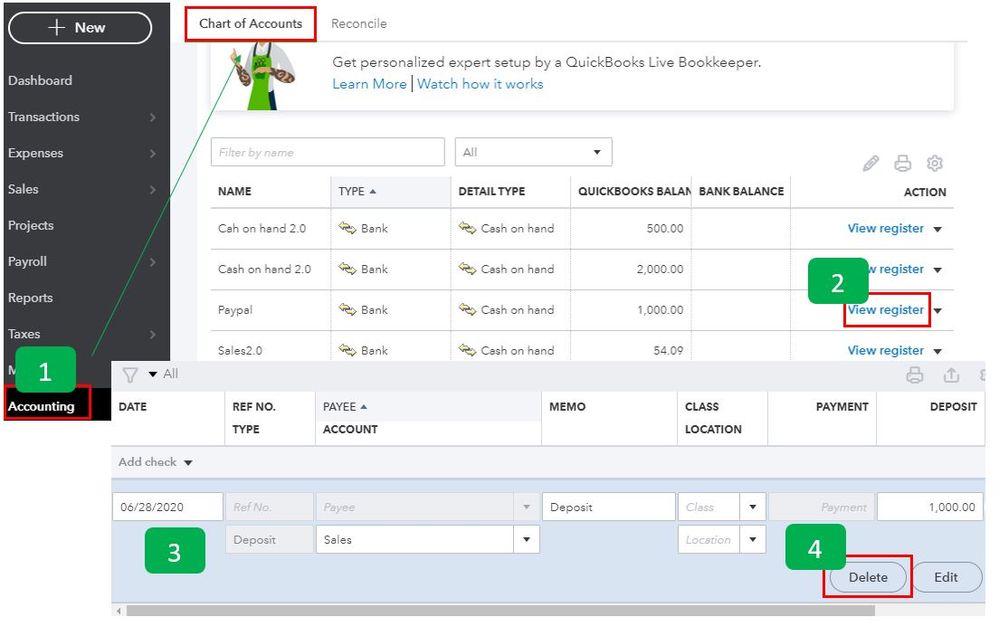Viewport: 999px width, 625px height.
Task: Print the chart of accounts list
Action: tap(902, 164)
